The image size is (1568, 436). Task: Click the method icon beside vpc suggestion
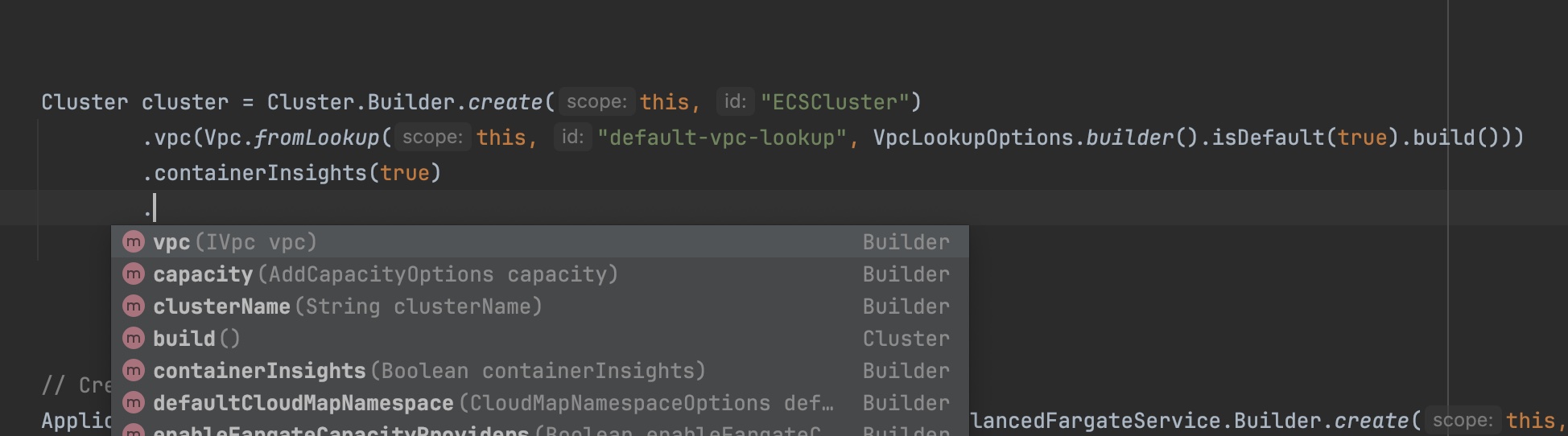(x=134, y=241)
